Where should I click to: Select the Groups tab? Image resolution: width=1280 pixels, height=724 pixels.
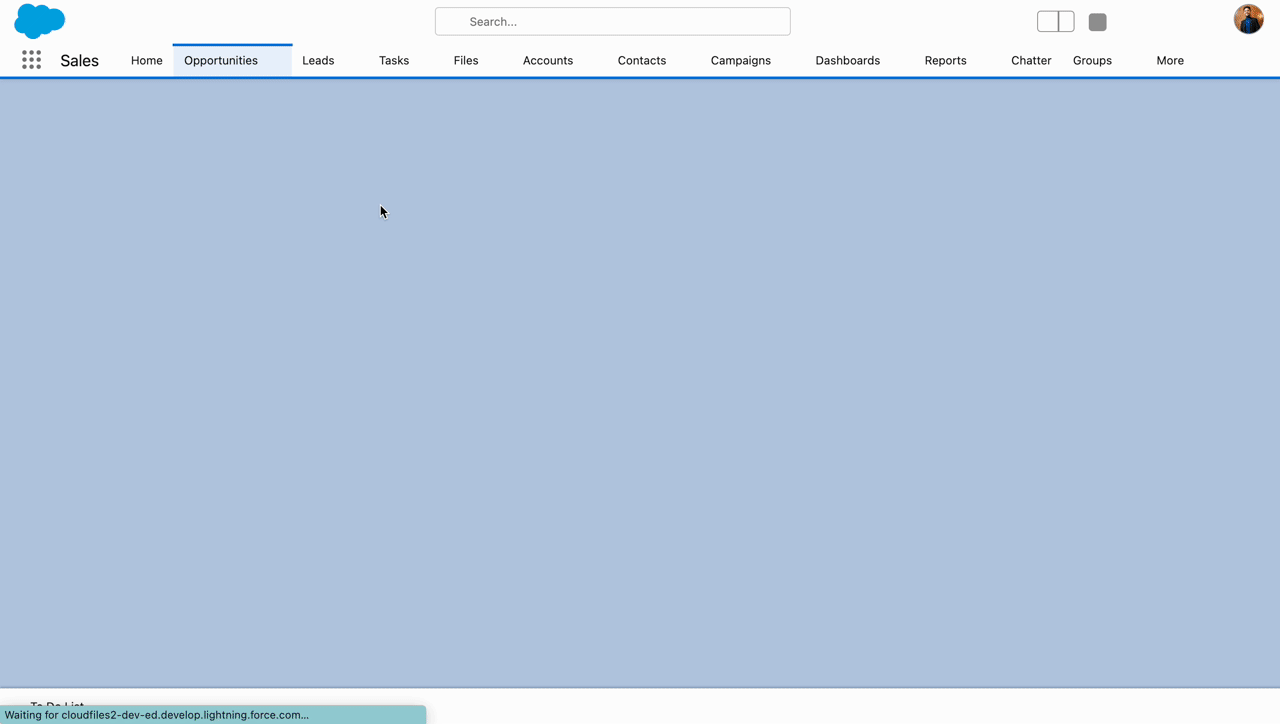[x=1092, y=60]
